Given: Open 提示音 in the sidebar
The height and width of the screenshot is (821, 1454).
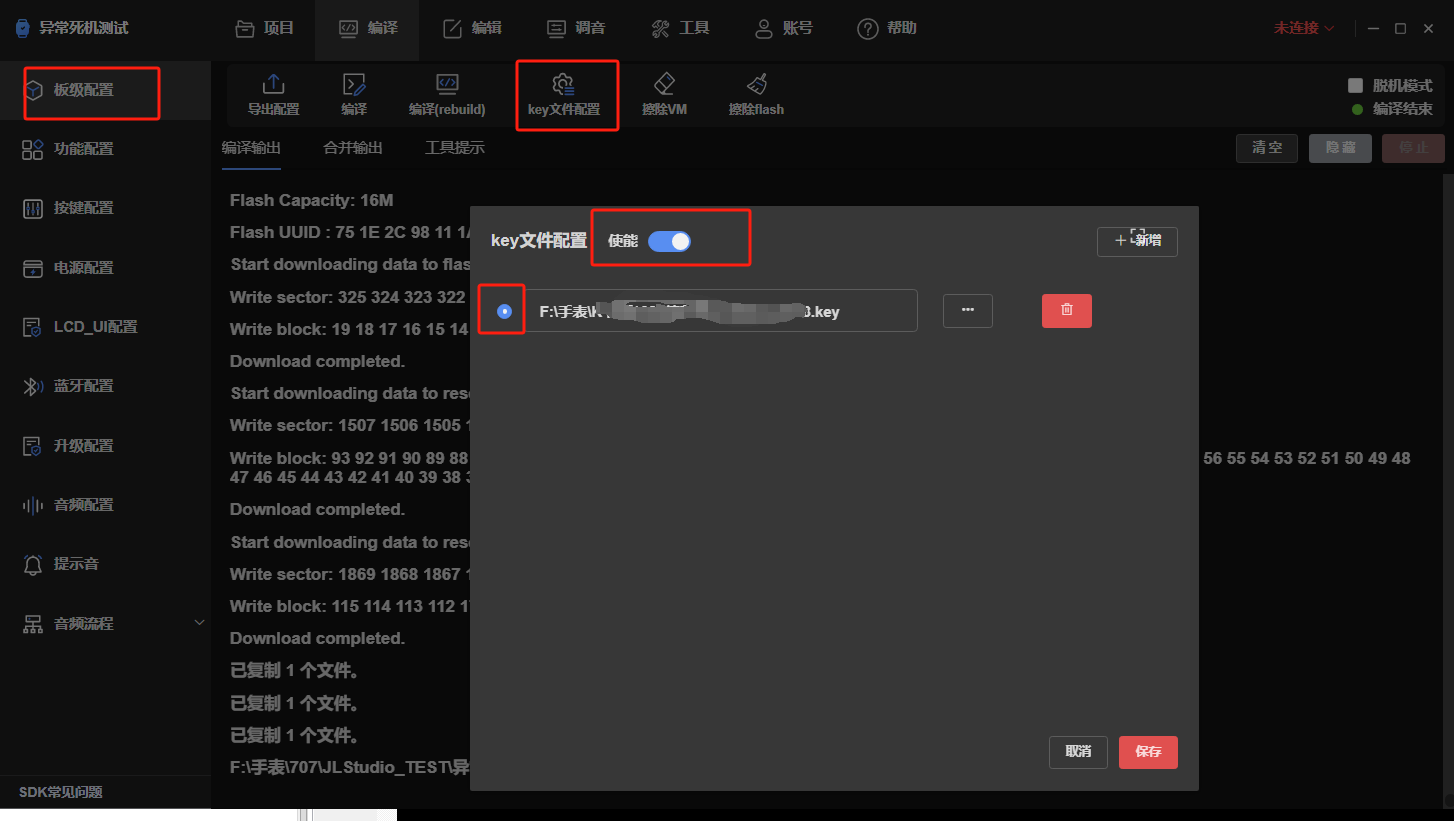Looking at the screenshot, I should [x=105, y=564].
